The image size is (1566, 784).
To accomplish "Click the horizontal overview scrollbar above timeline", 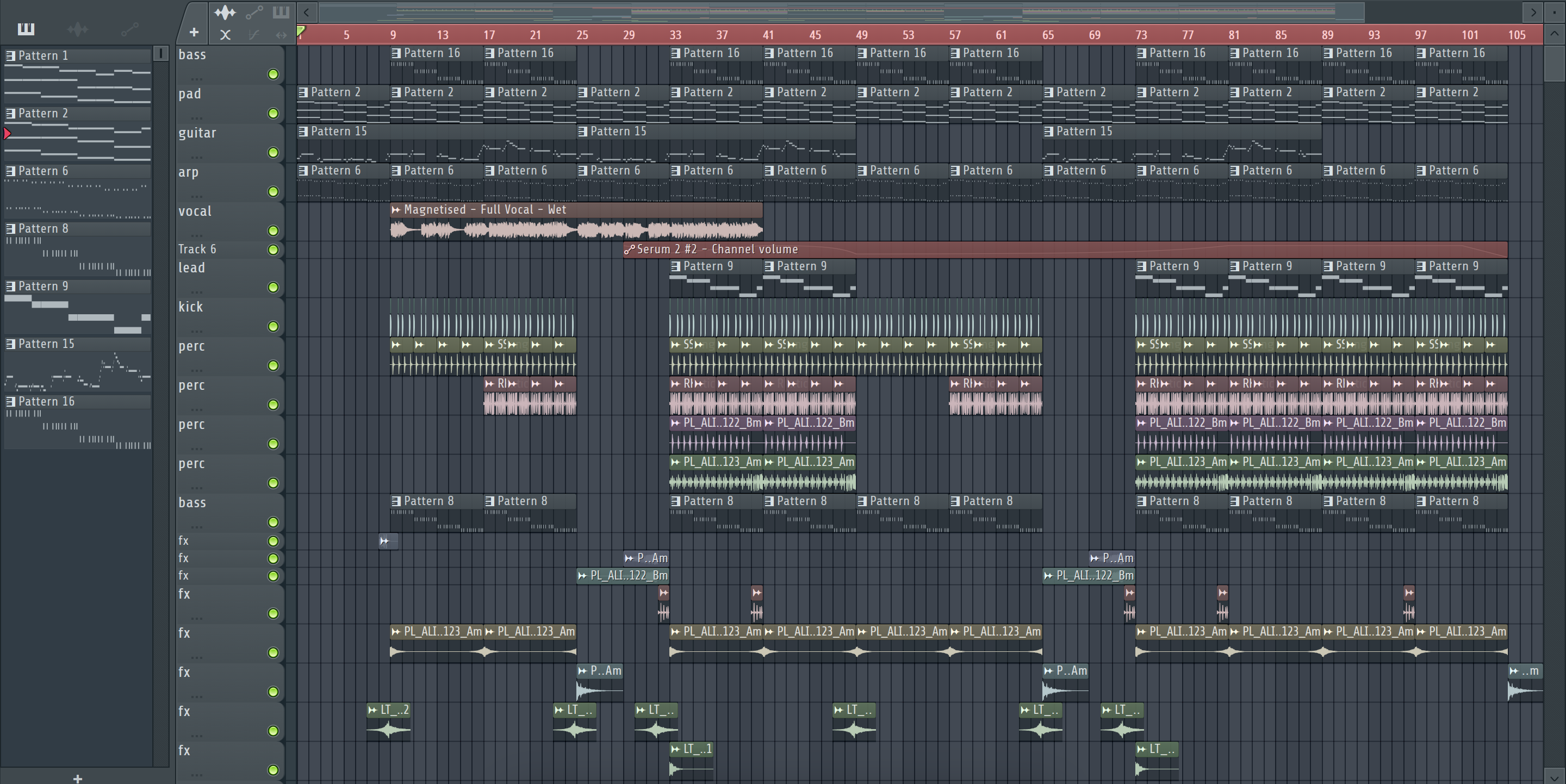I will coord(841,12).
